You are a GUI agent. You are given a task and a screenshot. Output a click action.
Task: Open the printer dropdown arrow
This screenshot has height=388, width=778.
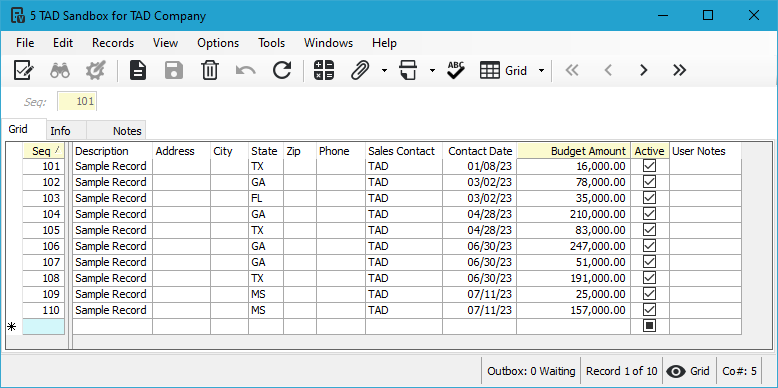coord(432,71)
